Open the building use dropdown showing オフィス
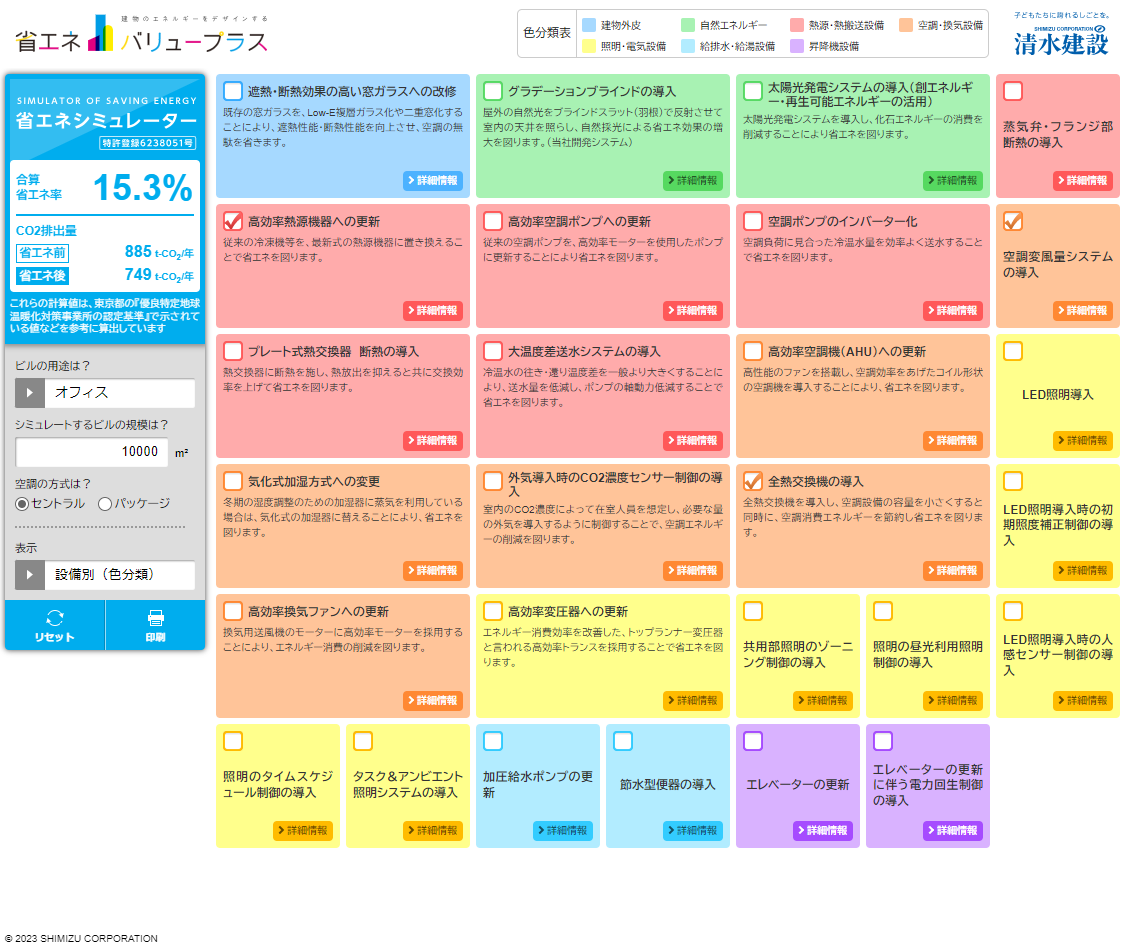This screenshot has height=943, width=1127. tap(105, 393)
